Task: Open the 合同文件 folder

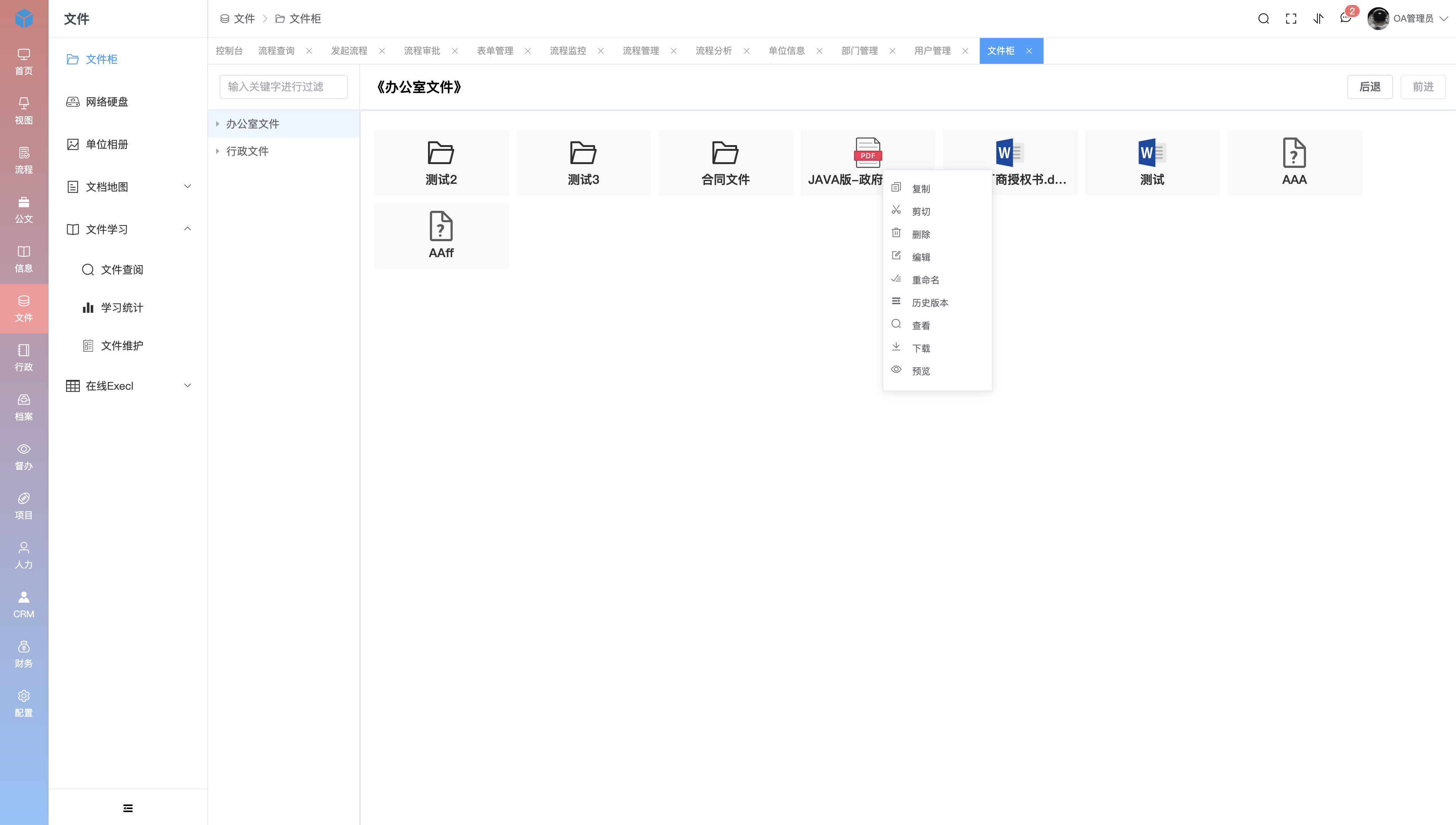Action: pyautogui.click(x=725, y=163)
